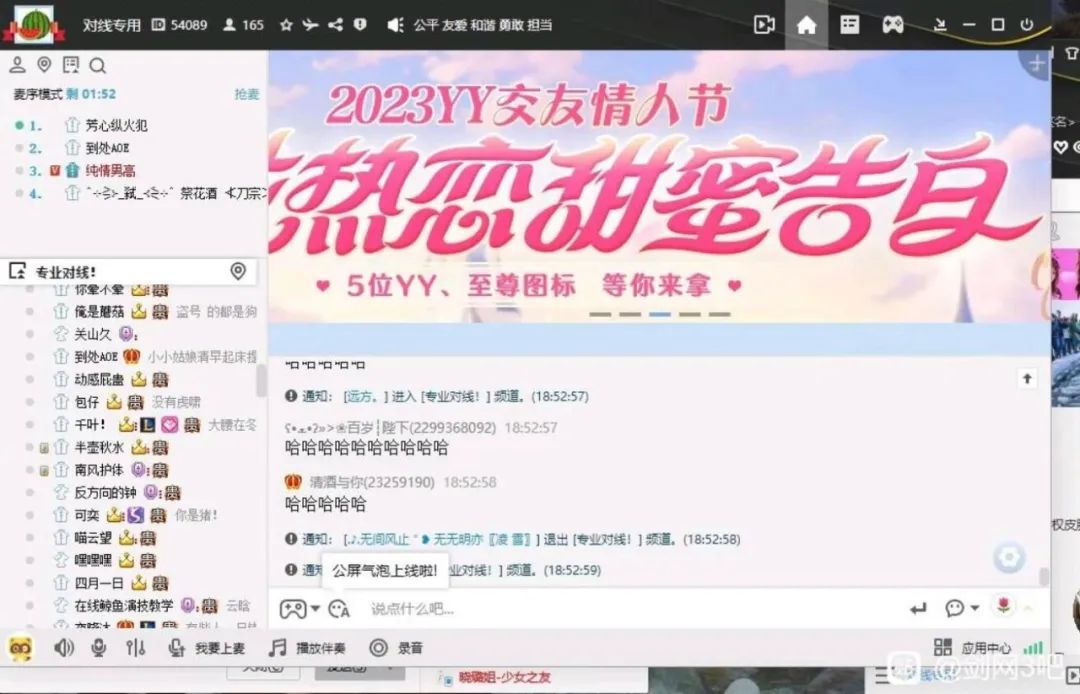Favorite channel with star icon
The image size is (1080, 694).
tap(287, 25)
